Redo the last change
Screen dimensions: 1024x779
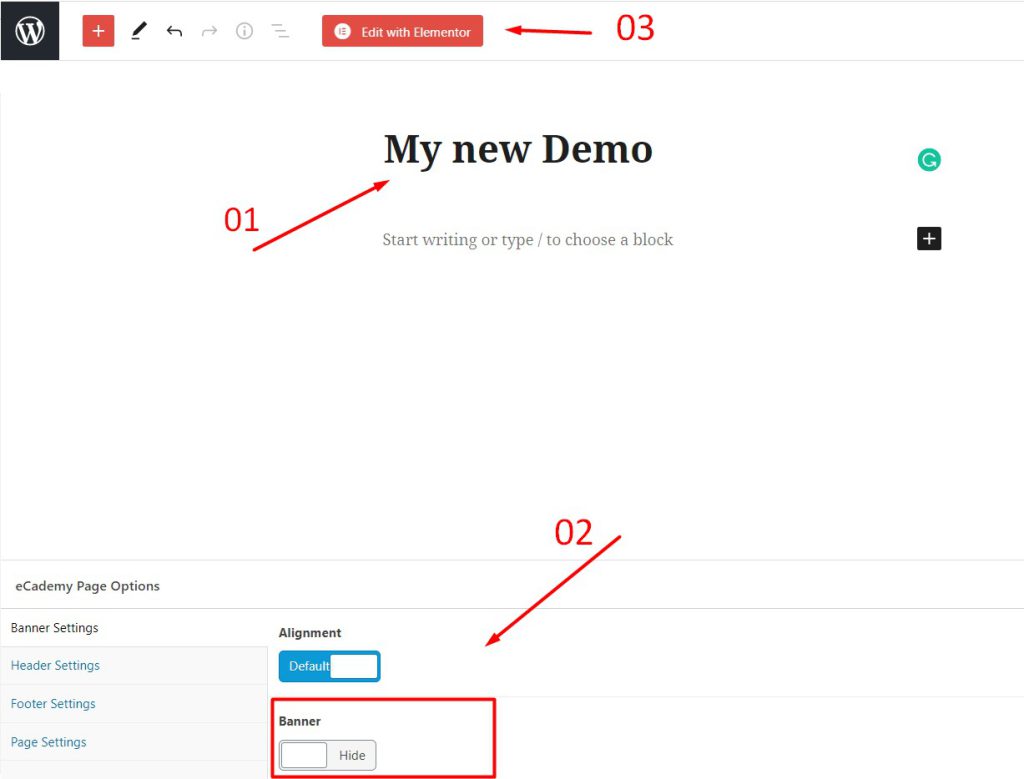point(209,30)
